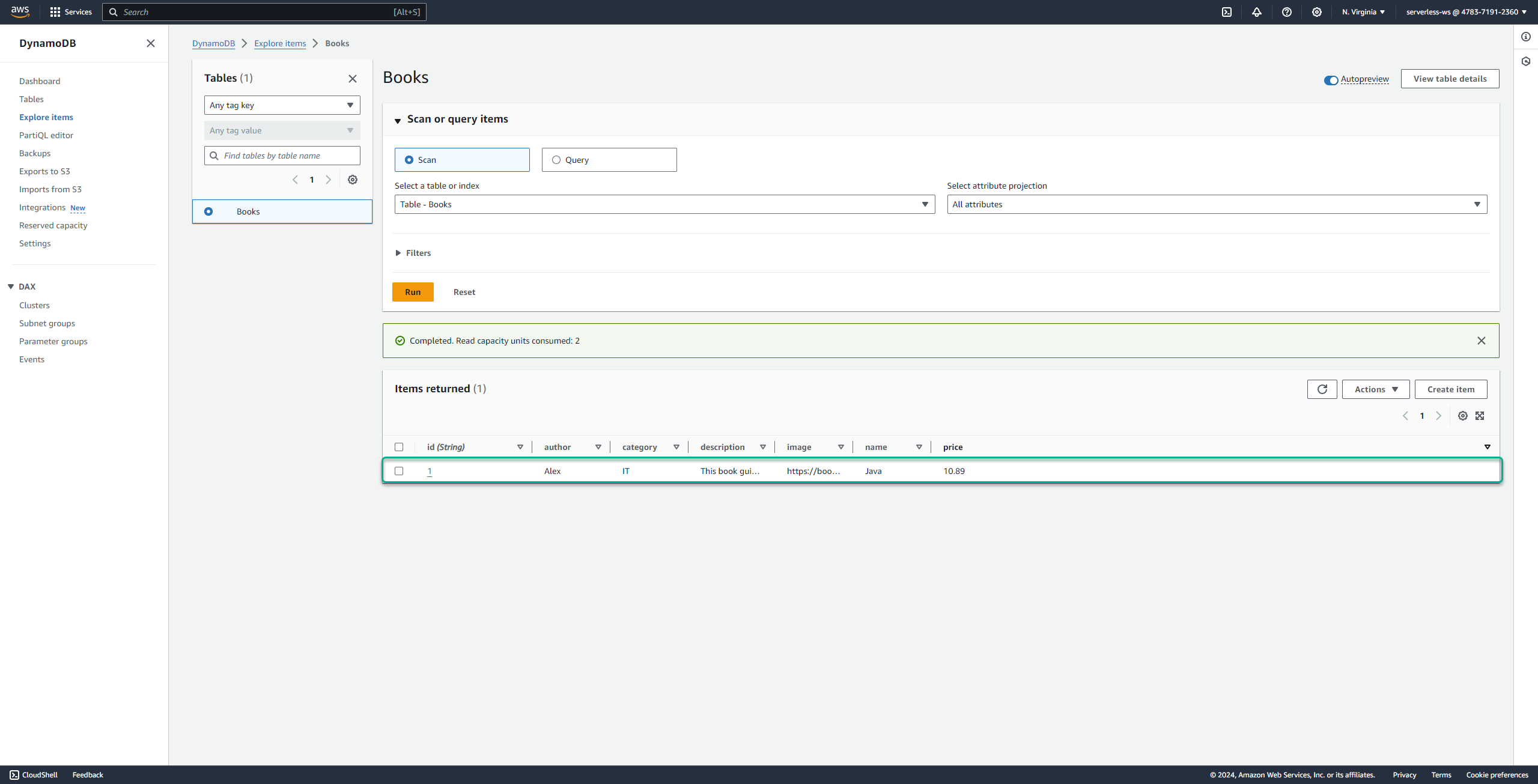This screenshot has width=1538, height=784.
Task: Sort by the author column arrow
Action: tap(598, 447)
